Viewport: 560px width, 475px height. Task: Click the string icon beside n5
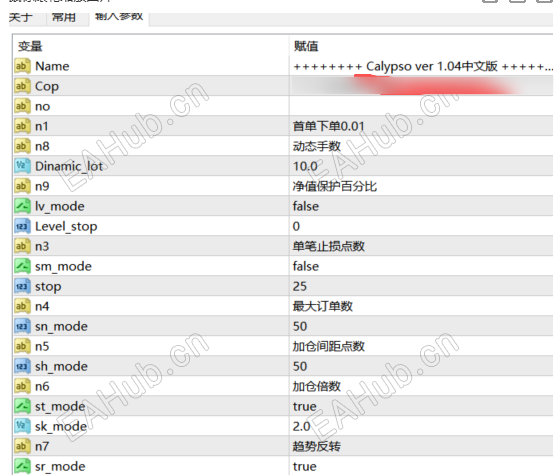point(22,346)
